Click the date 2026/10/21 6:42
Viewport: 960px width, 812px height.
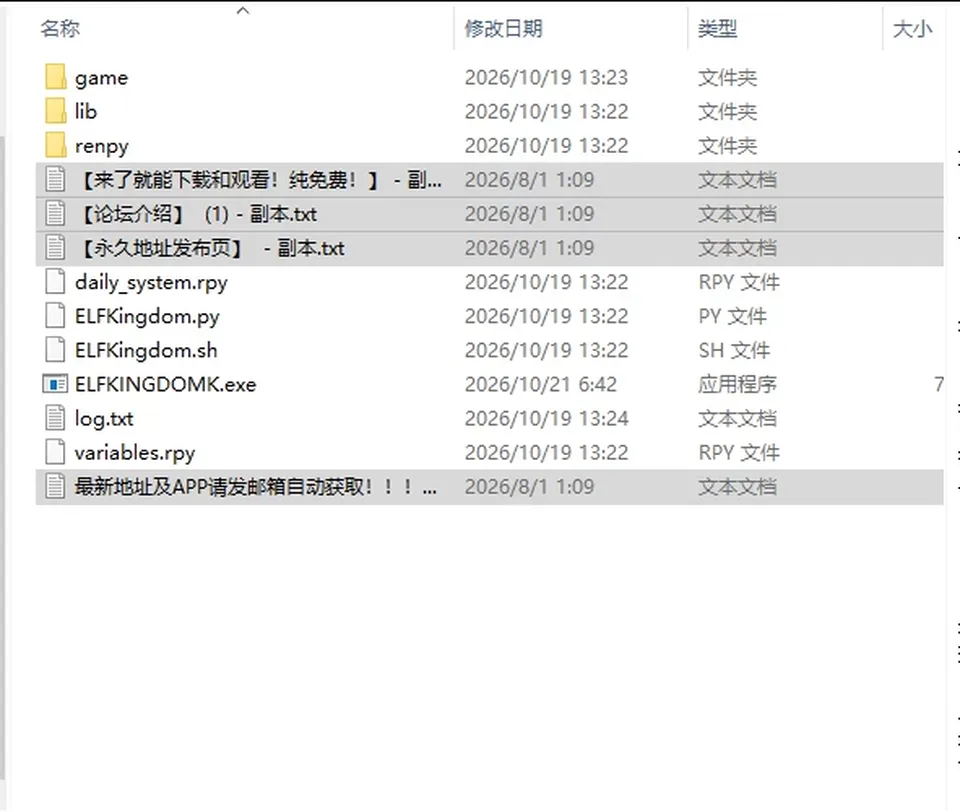pos(541,385)
